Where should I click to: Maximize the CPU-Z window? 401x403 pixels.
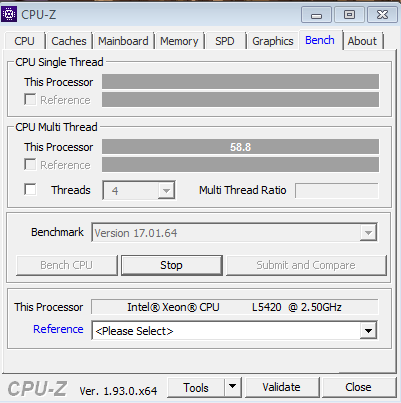coord(349,15)
